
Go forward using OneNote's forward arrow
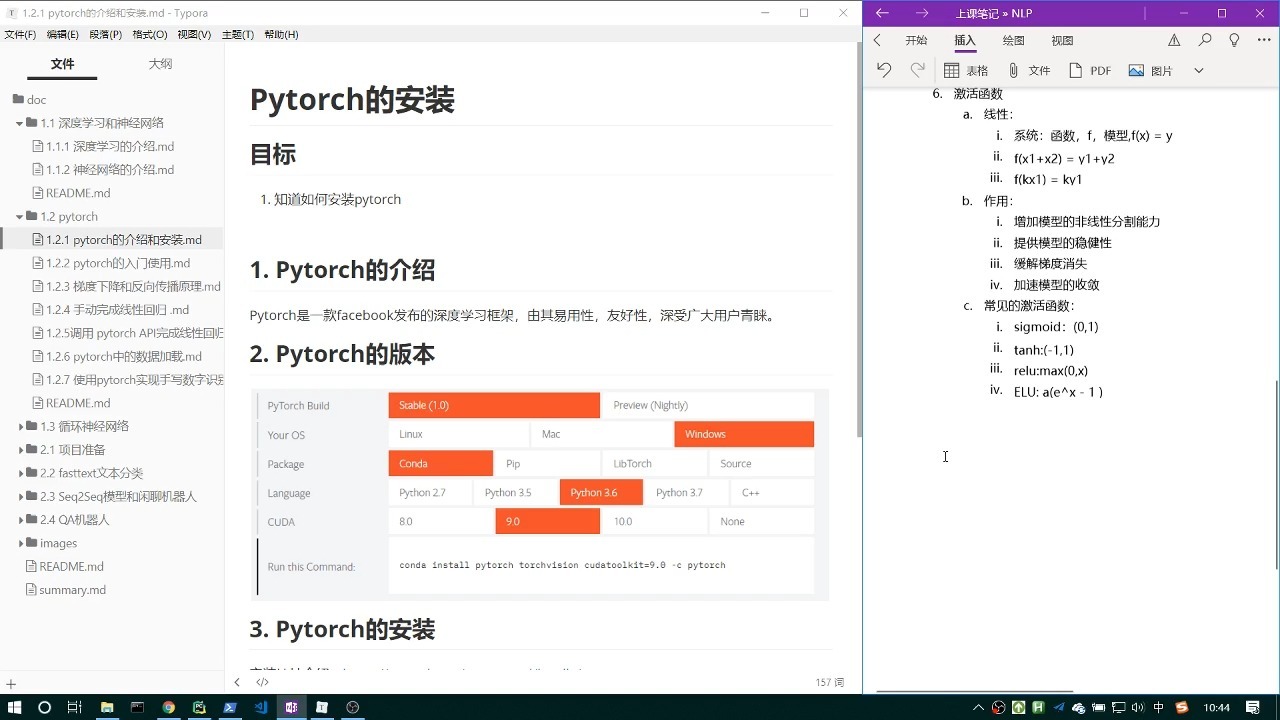pos(922,13)
